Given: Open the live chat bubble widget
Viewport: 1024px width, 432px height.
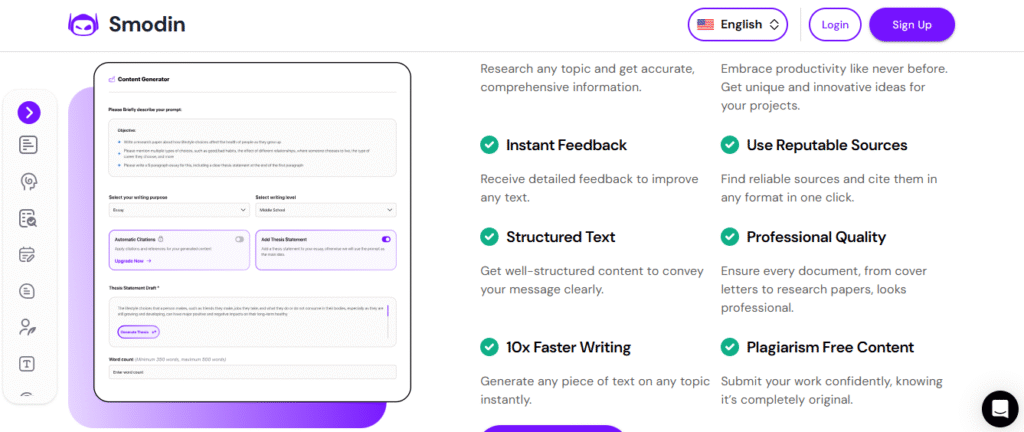Looking at the screenshot, I should [1000, 409].
